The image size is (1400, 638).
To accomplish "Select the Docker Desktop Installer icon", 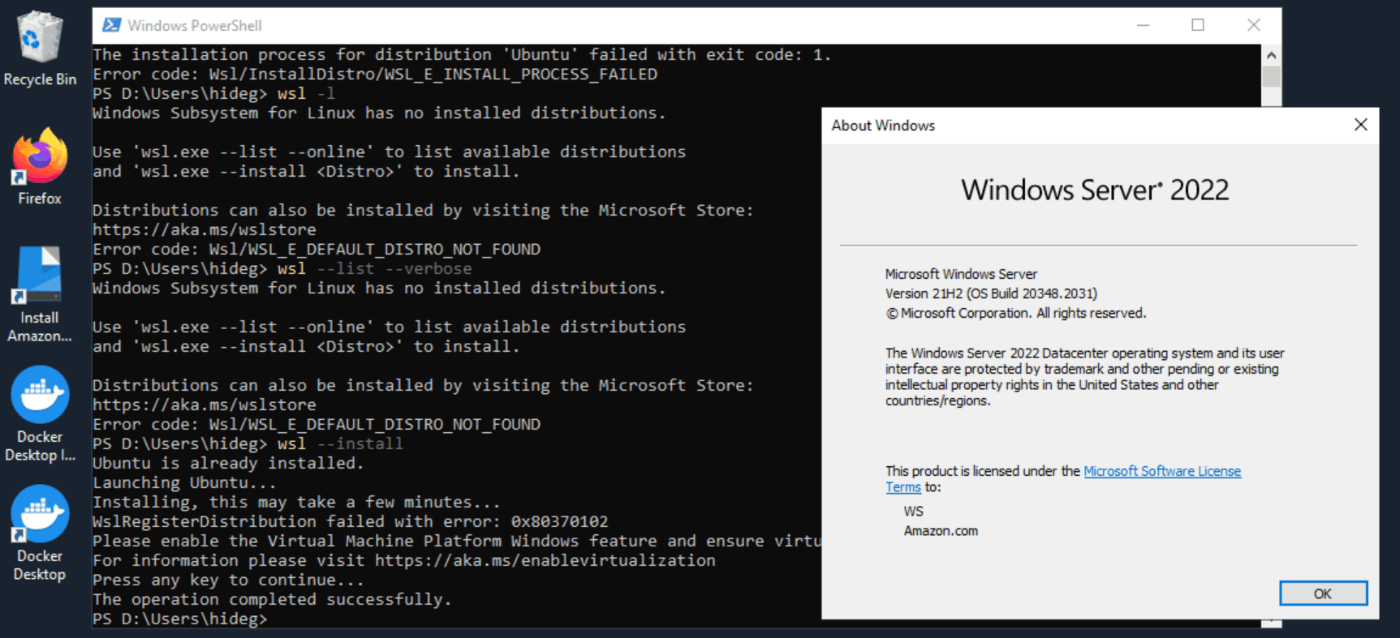I will point(40,414).
